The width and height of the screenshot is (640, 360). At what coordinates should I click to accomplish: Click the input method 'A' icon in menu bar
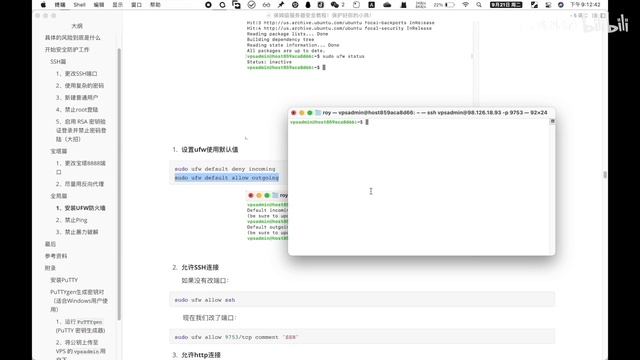(371, 5)
